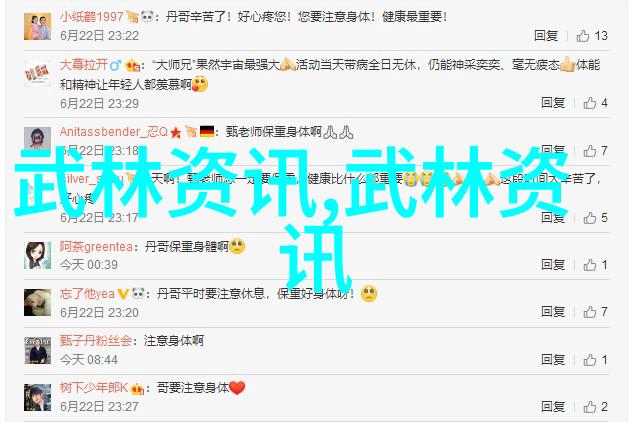Like Anitassbender's comment with 7 likes
The image size is (630, 422).
coord(595,151)
